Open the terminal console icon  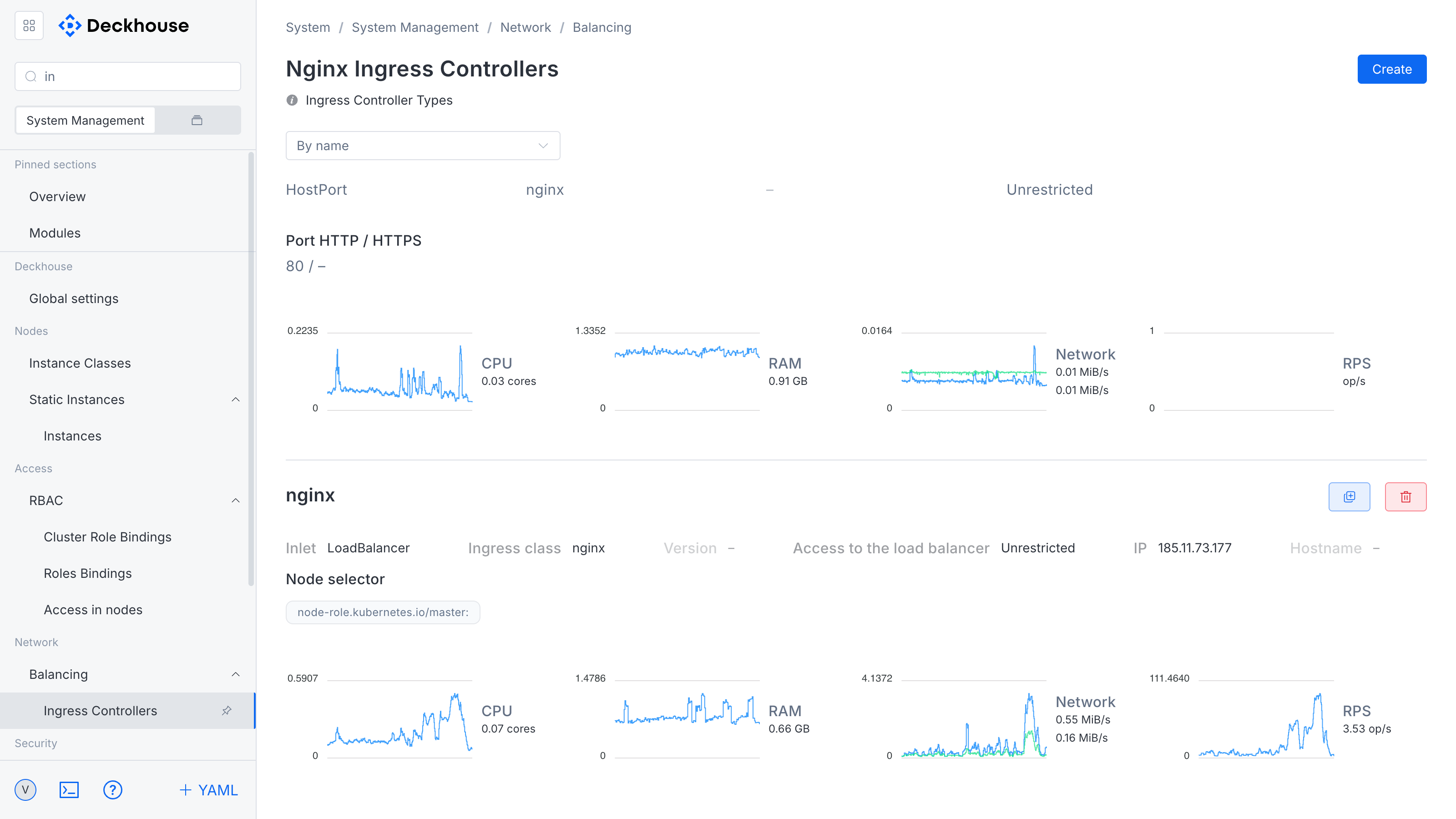(69, 789)
